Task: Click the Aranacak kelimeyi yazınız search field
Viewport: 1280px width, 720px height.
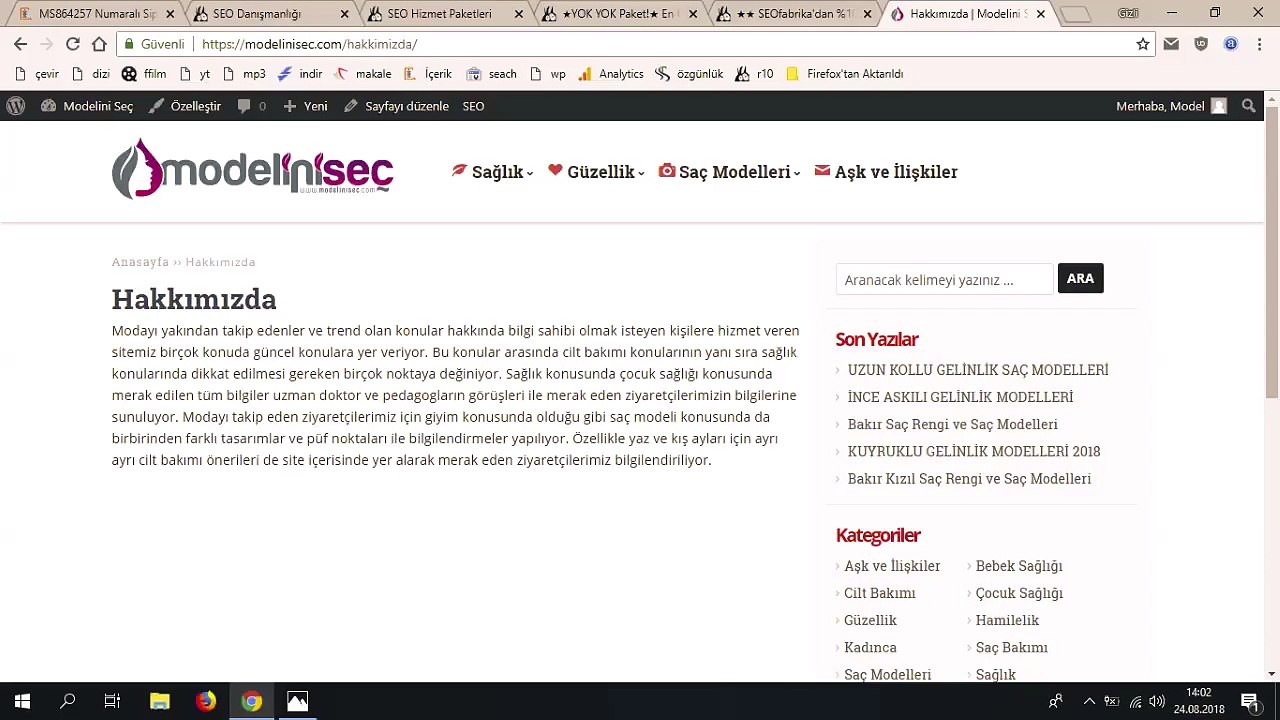Action: pos(945,279)
